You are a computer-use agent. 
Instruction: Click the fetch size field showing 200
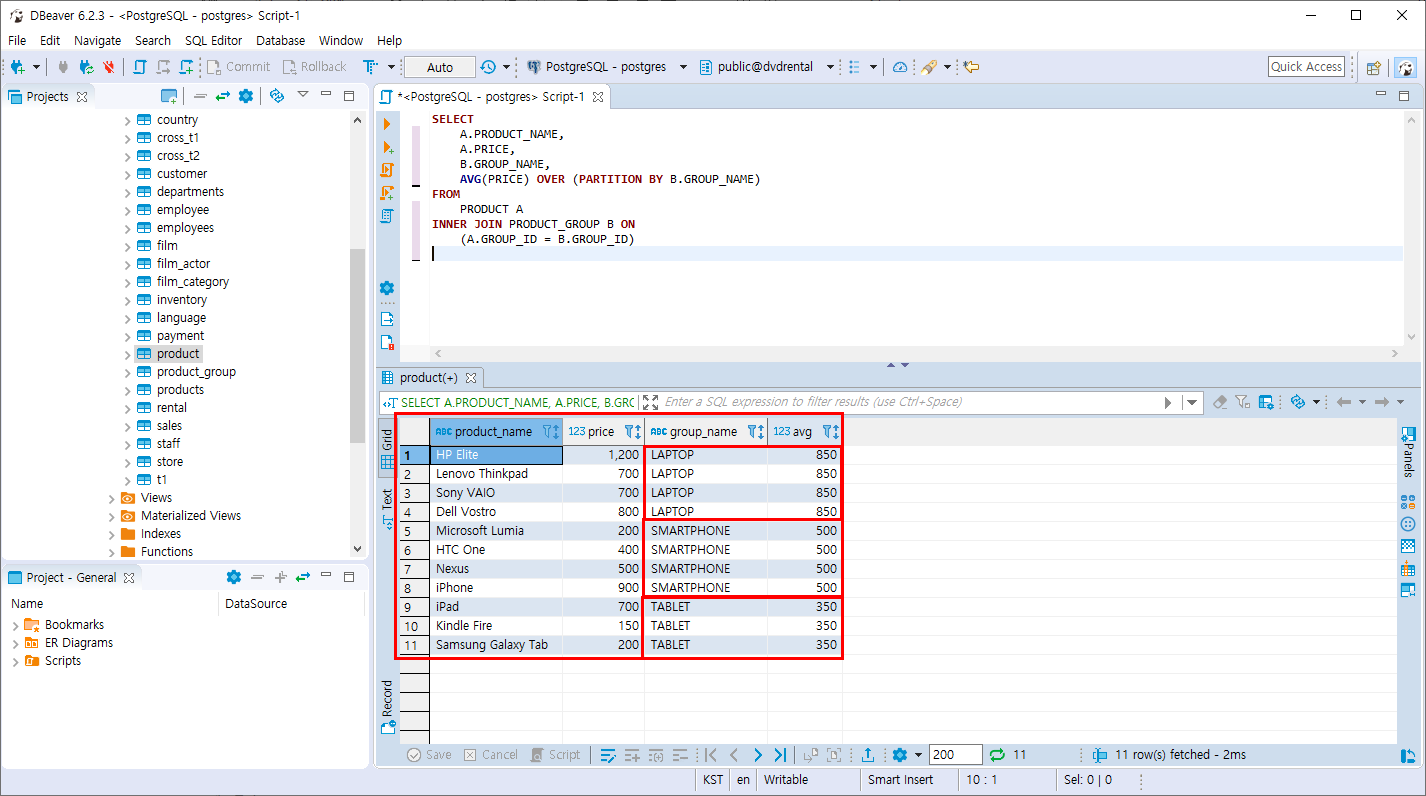click(x=955, y=755)
